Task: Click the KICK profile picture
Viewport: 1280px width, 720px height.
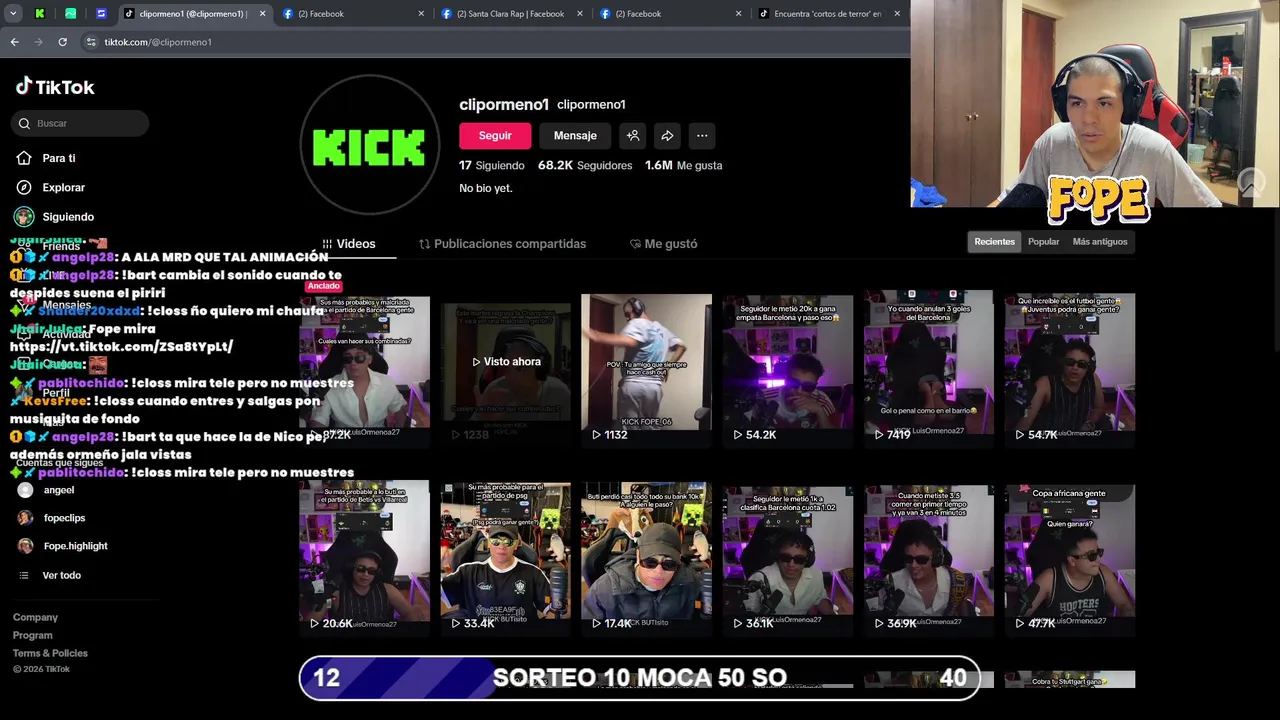Action: click(x=370, y=145)
